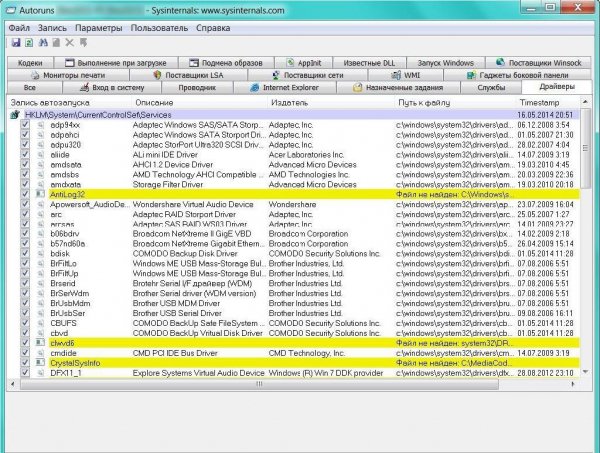
Task: Select the DFX11_1 driver entry name
Action: pos(66,373)
